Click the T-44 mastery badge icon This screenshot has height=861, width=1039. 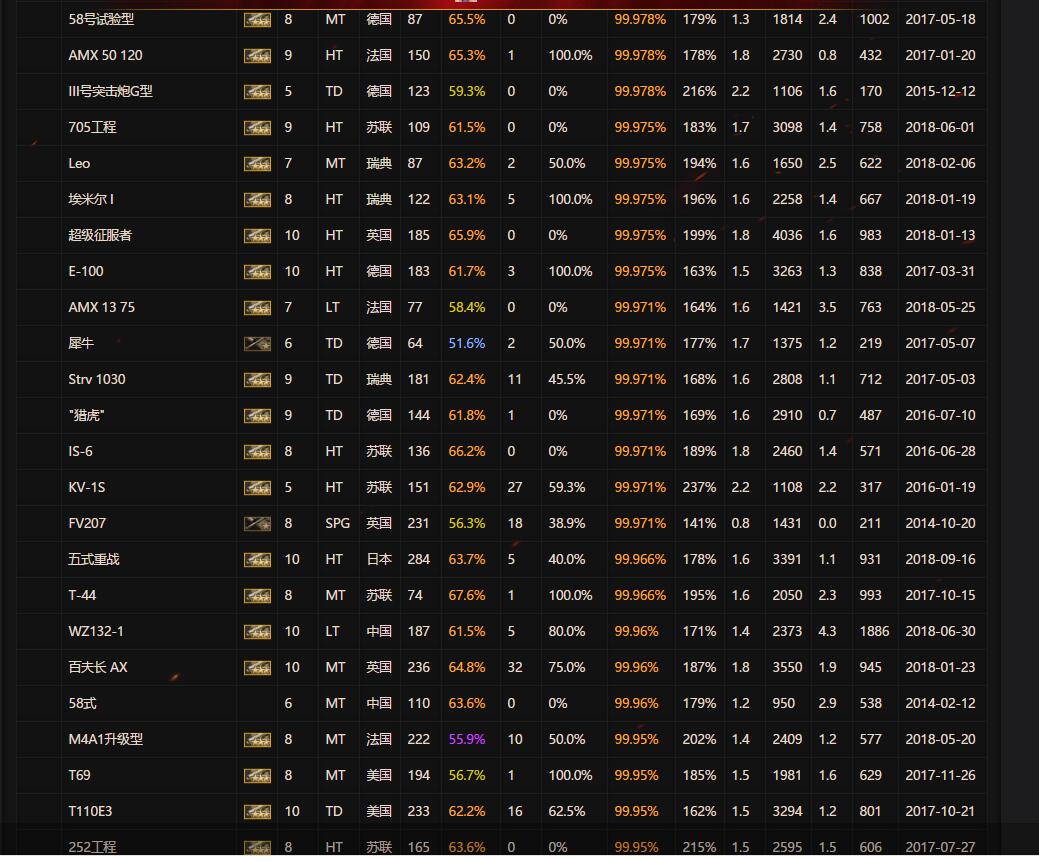coord(257,596)
